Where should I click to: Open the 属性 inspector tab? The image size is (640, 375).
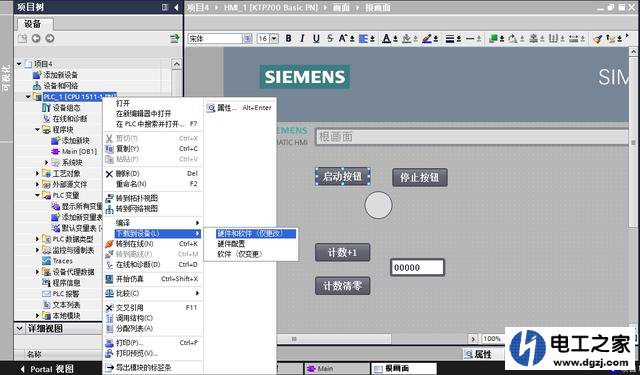(478, 354)
